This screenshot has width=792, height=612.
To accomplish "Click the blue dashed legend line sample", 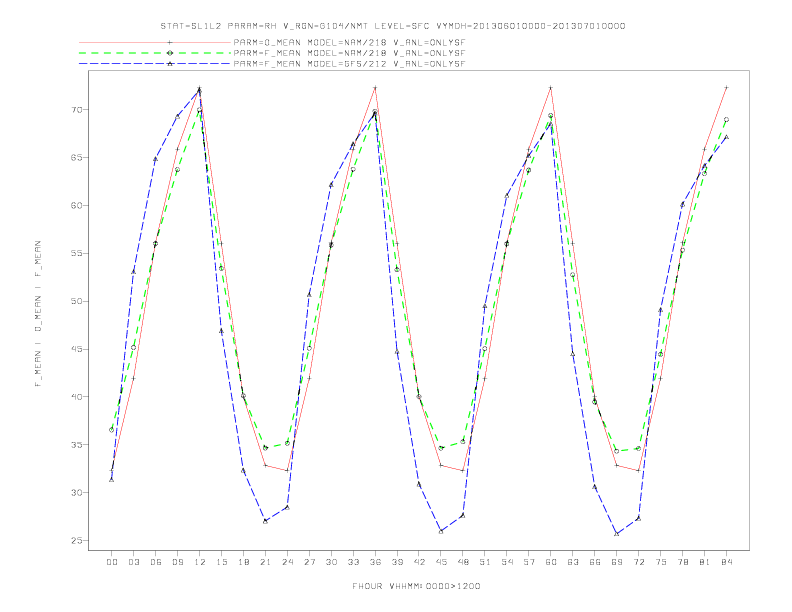I will click(155, 64).
